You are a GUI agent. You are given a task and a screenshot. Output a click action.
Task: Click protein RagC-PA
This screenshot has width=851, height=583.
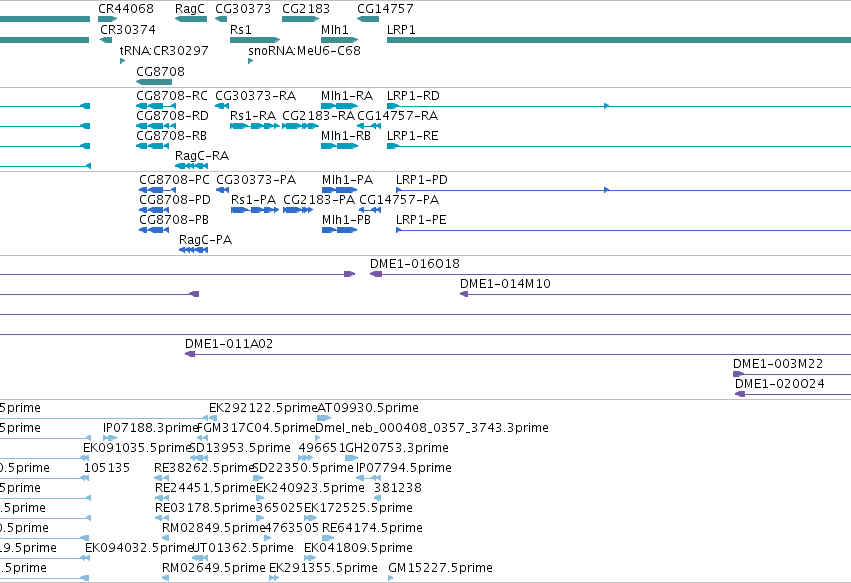(x=206, y=240)
